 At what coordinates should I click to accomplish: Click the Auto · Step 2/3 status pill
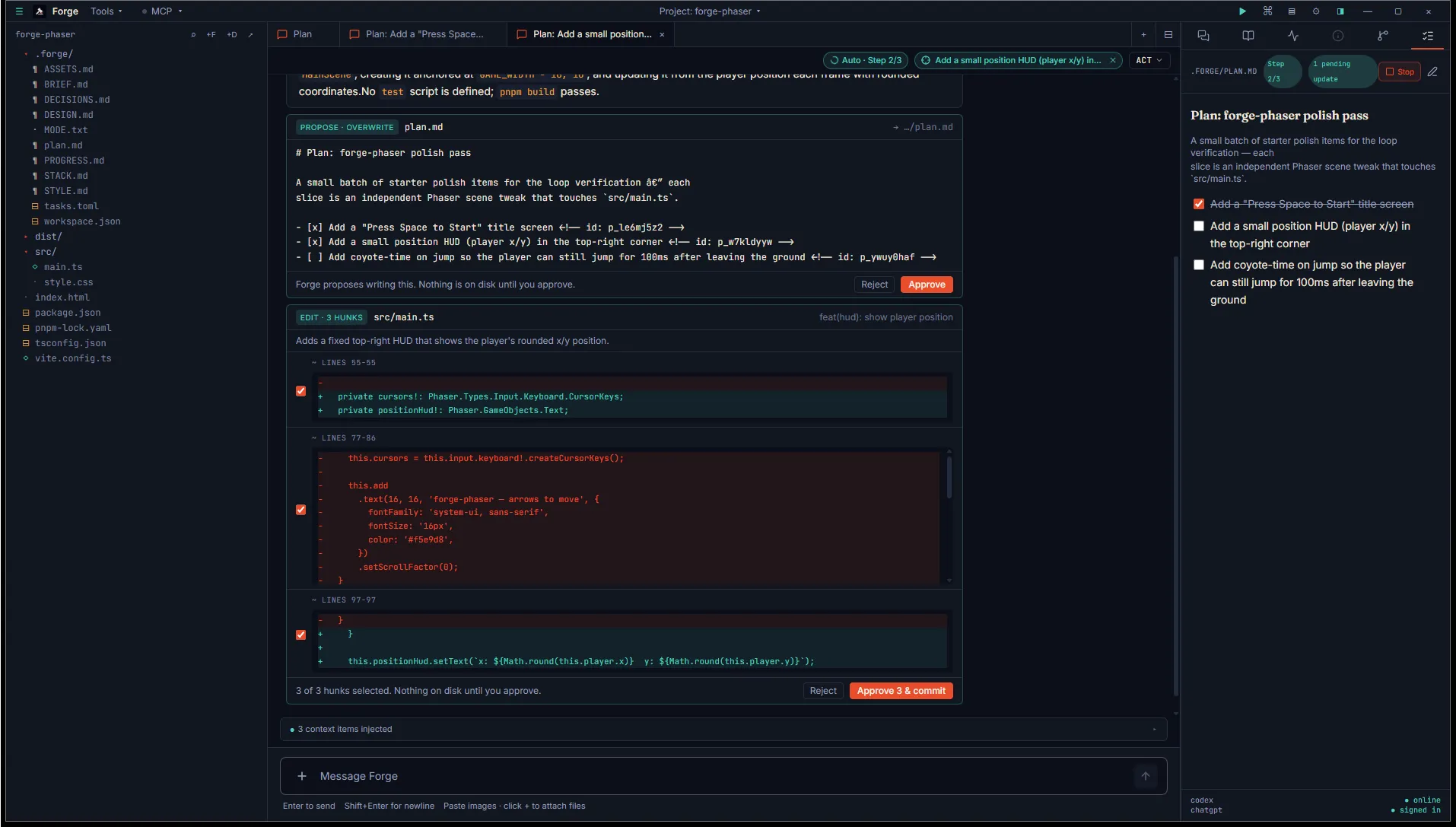point(866,60)
